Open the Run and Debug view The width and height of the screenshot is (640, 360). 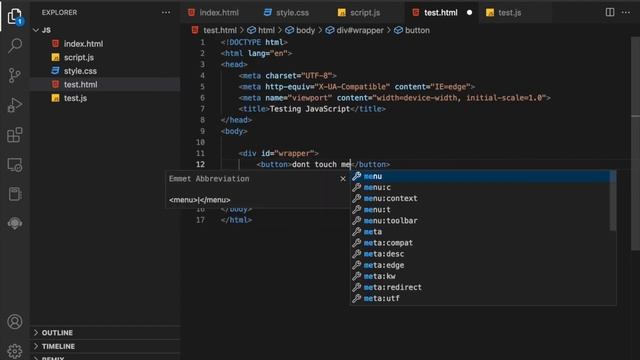[15, 105]
